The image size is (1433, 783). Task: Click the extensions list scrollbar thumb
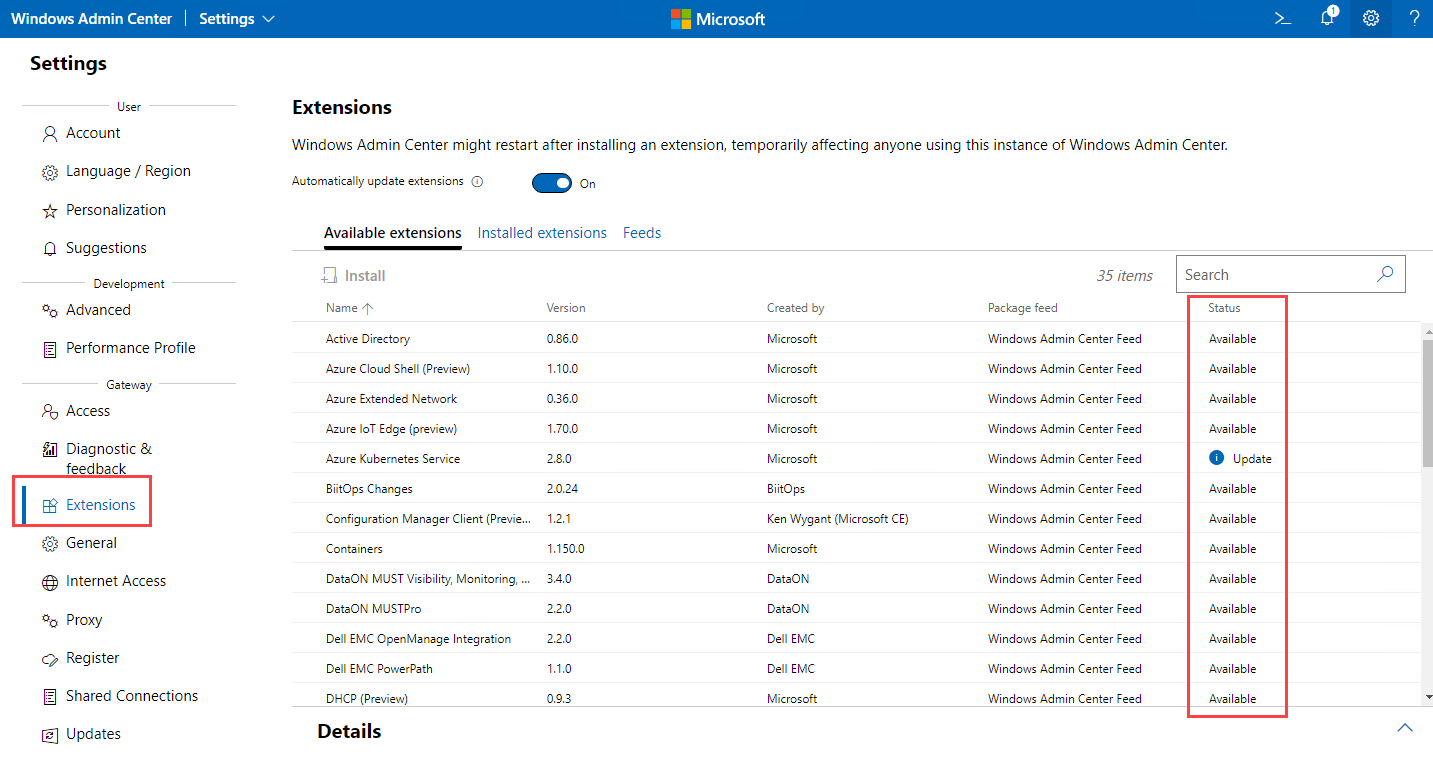point(1427,402)
